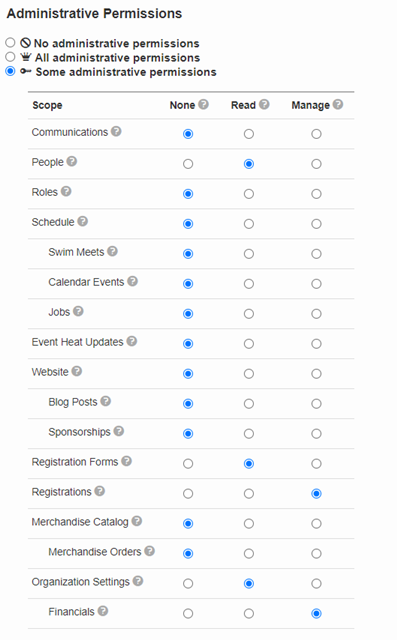Select No administrative permissions option
Viewport: 397px width, 640px height.
10,42
